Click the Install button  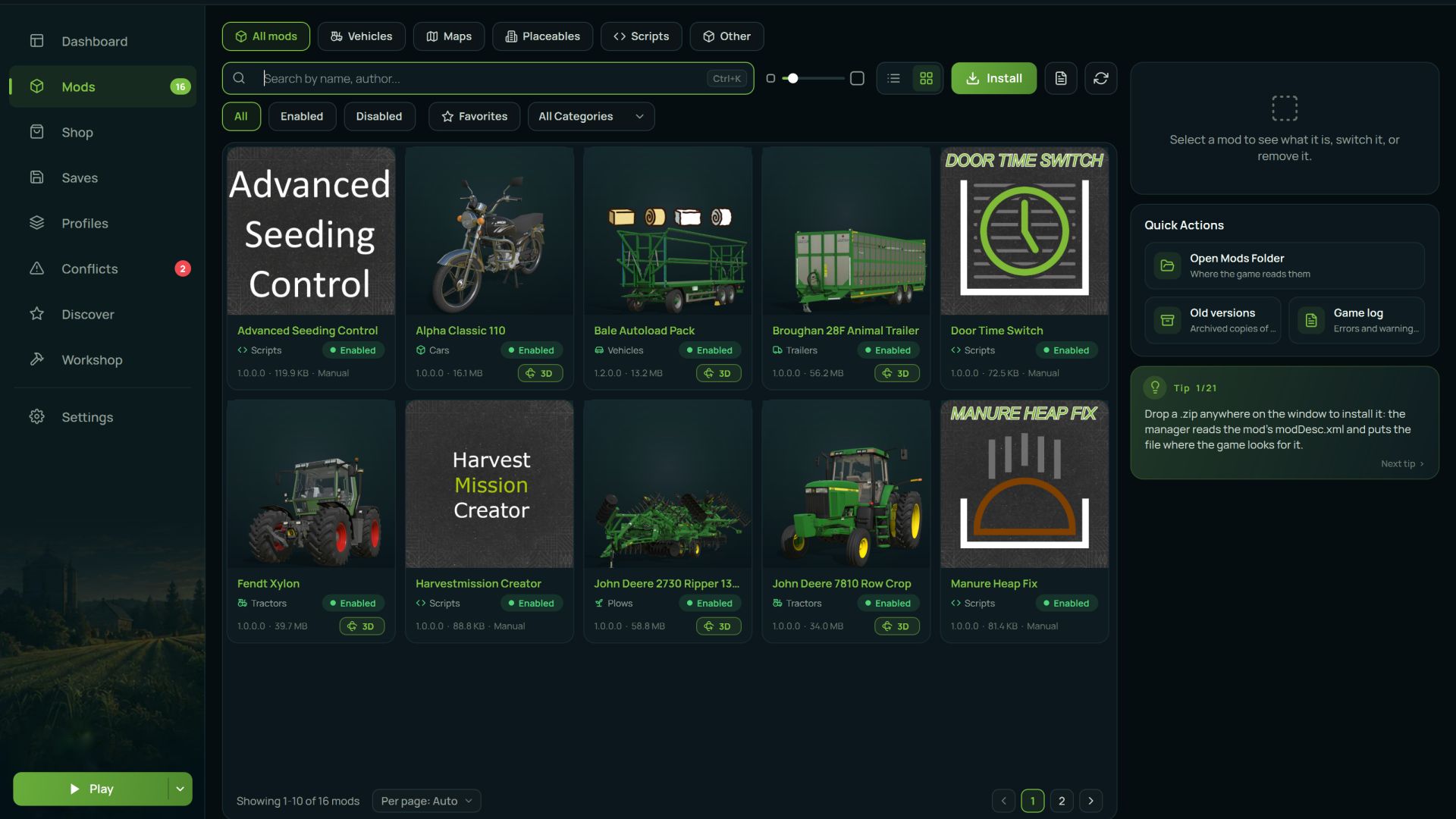point(993,78)
